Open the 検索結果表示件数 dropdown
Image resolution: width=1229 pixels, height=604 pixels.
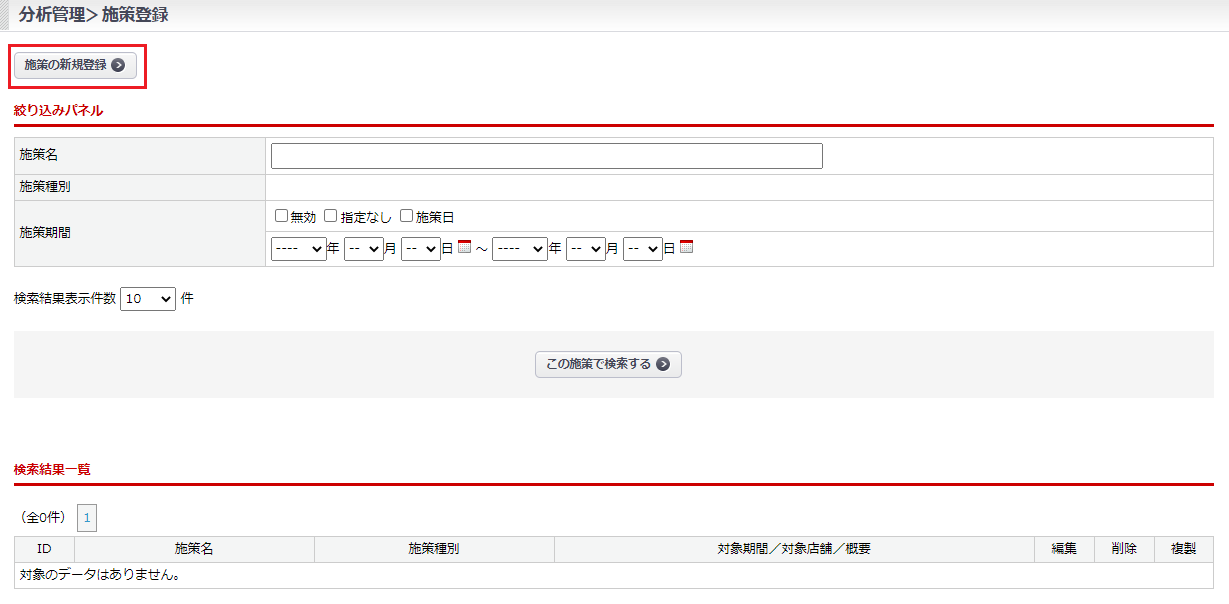coord(148,299)
